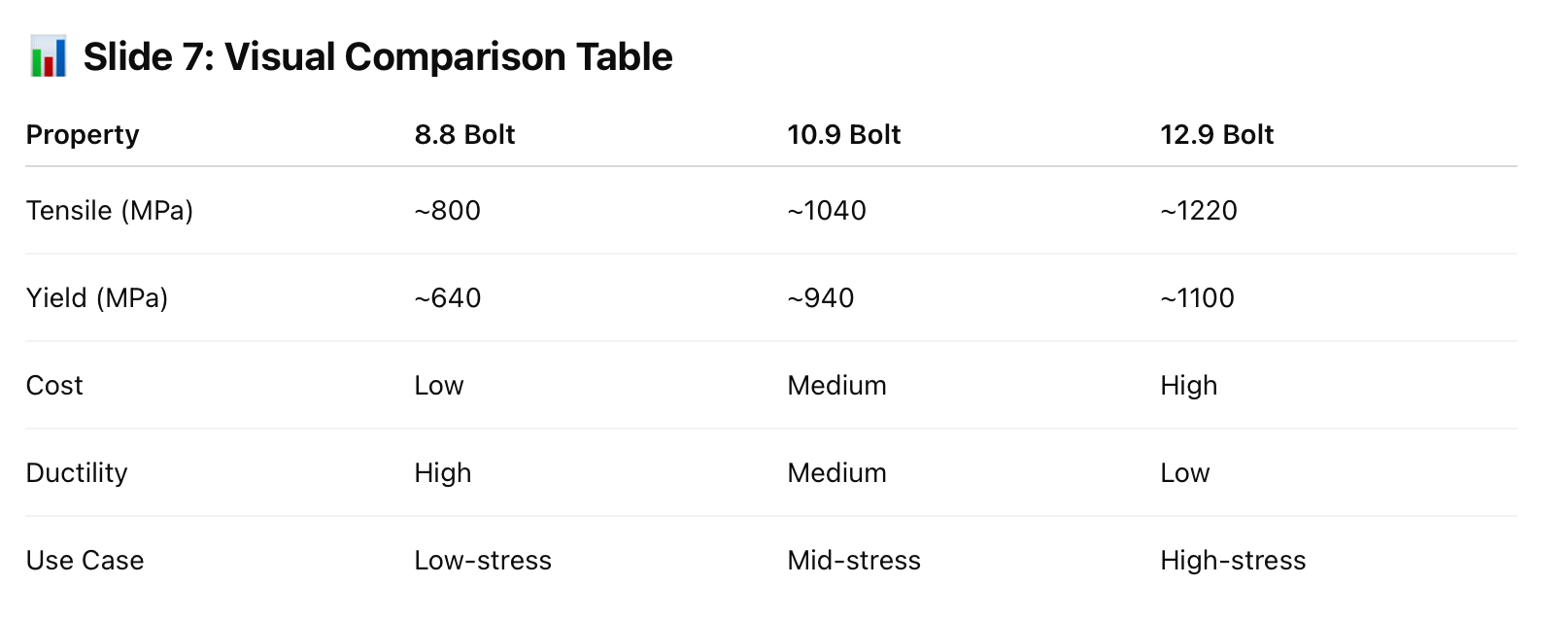
Task: Select the Cost row label
Action: tap(54, 386)
